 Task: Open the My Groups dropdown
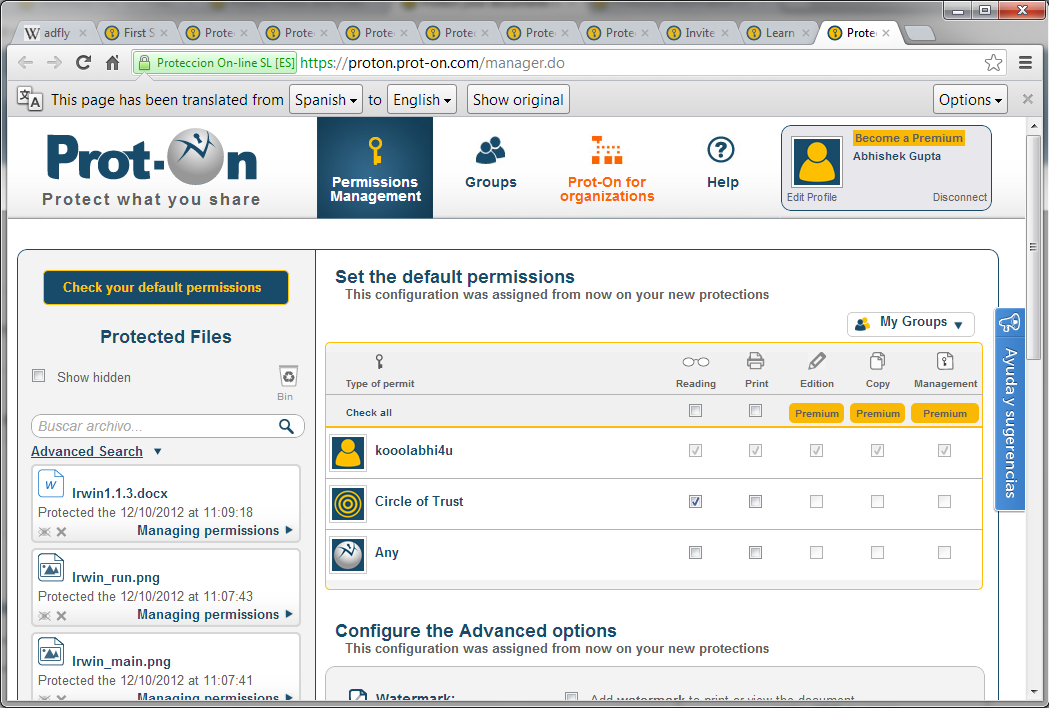(910, 323)
